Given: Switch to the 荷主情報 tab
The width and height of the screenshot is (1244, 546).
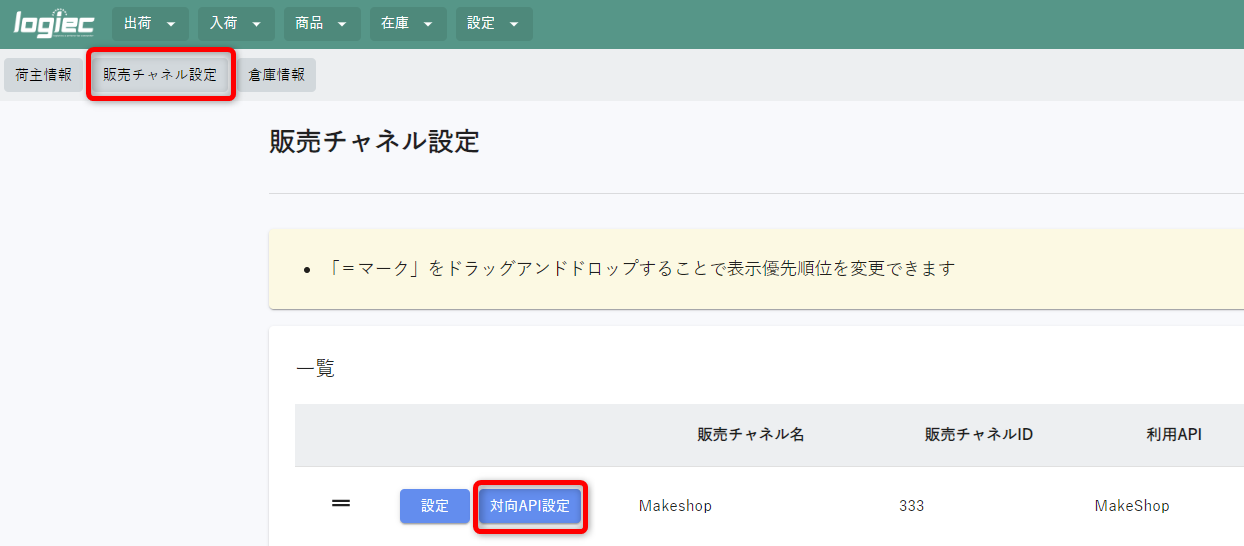Looking at the screenshot, I should (44, 75).
